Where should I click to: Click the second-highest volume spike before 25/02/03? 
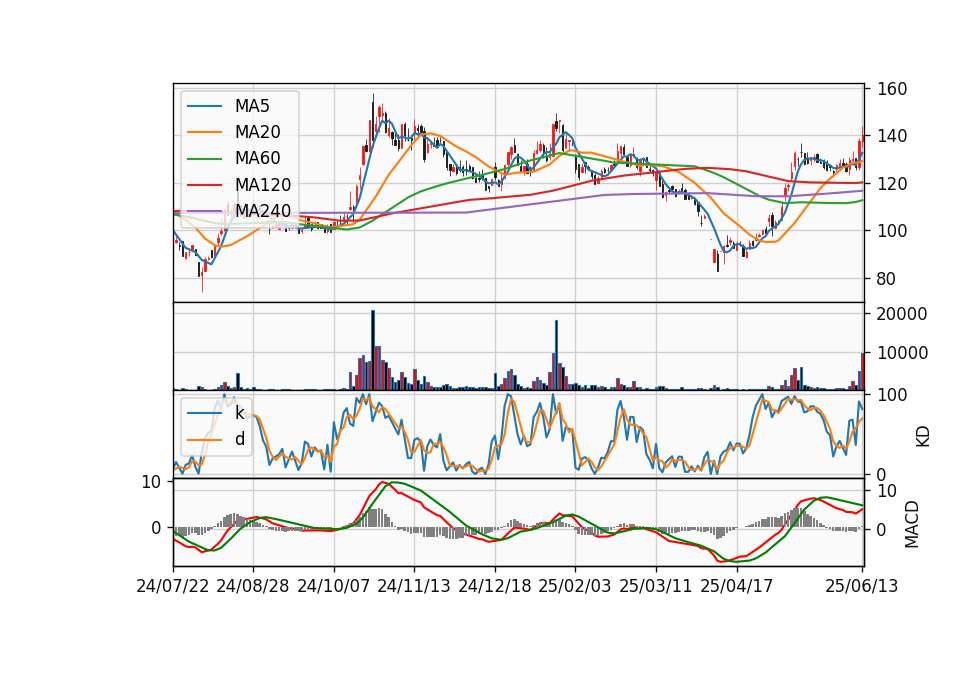pos(557,355)
